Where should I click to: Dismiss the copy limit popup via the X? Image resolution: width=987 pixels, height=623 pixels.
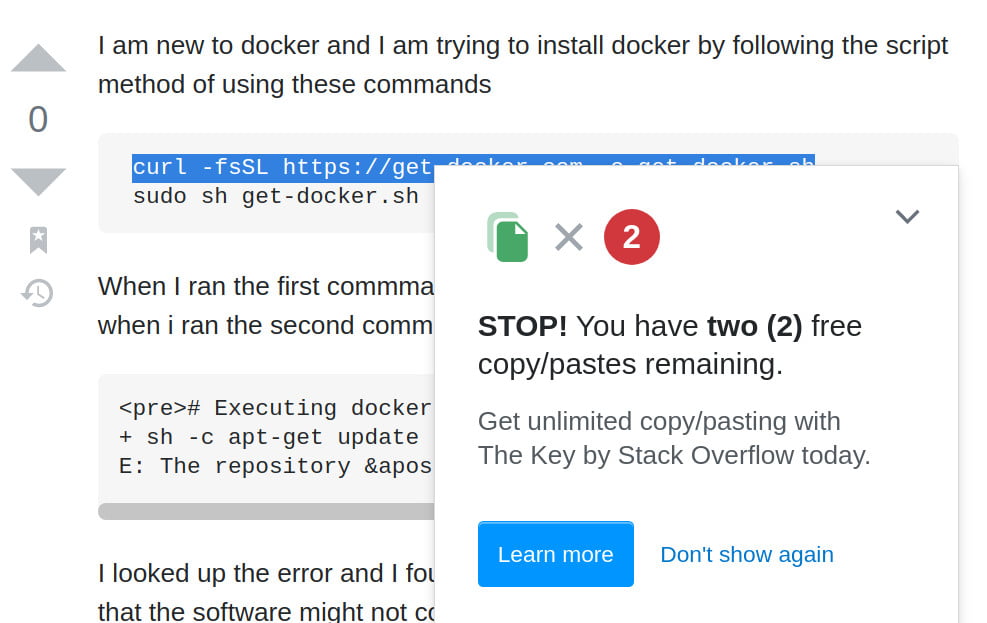coord(569,237)
